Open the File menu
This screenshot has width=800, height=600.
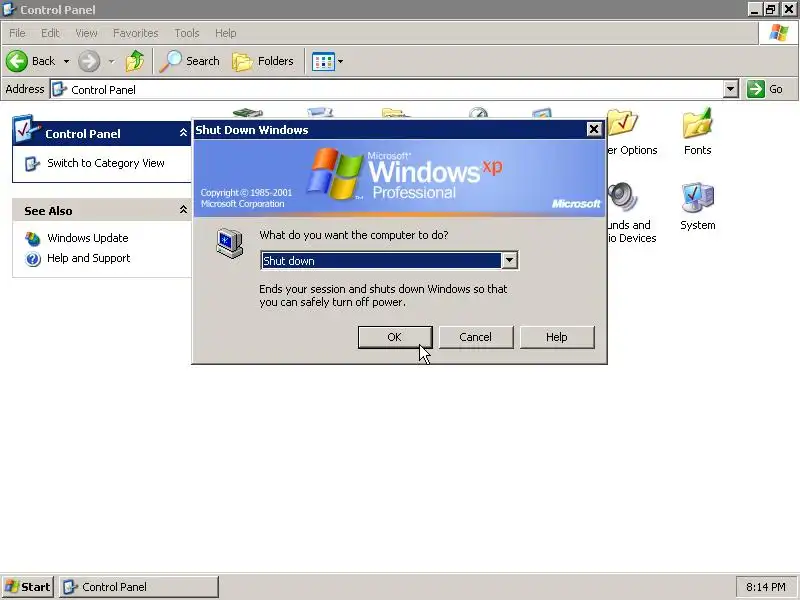(17, 33)
